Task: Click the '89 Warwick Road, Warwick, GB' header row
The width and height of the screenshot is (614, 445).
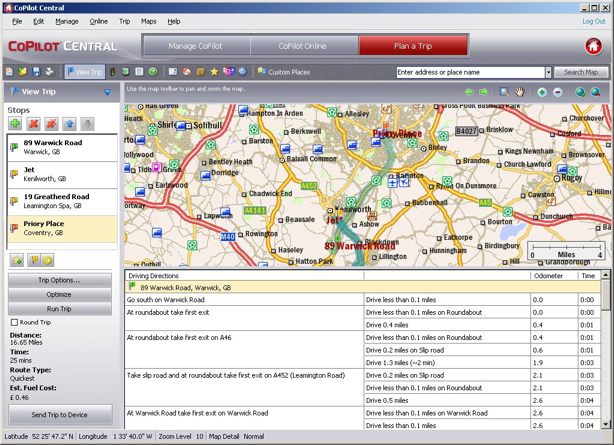Action: click(363, 288)
